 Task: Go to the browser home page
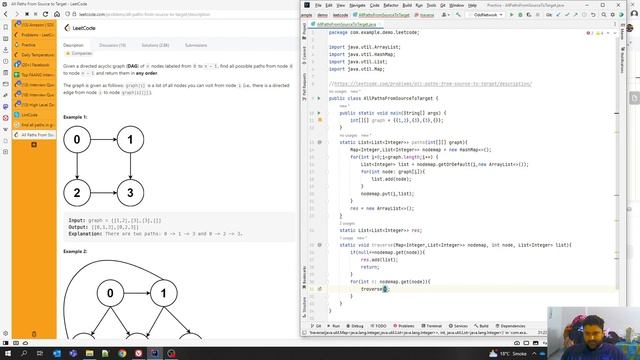[57, 14]
